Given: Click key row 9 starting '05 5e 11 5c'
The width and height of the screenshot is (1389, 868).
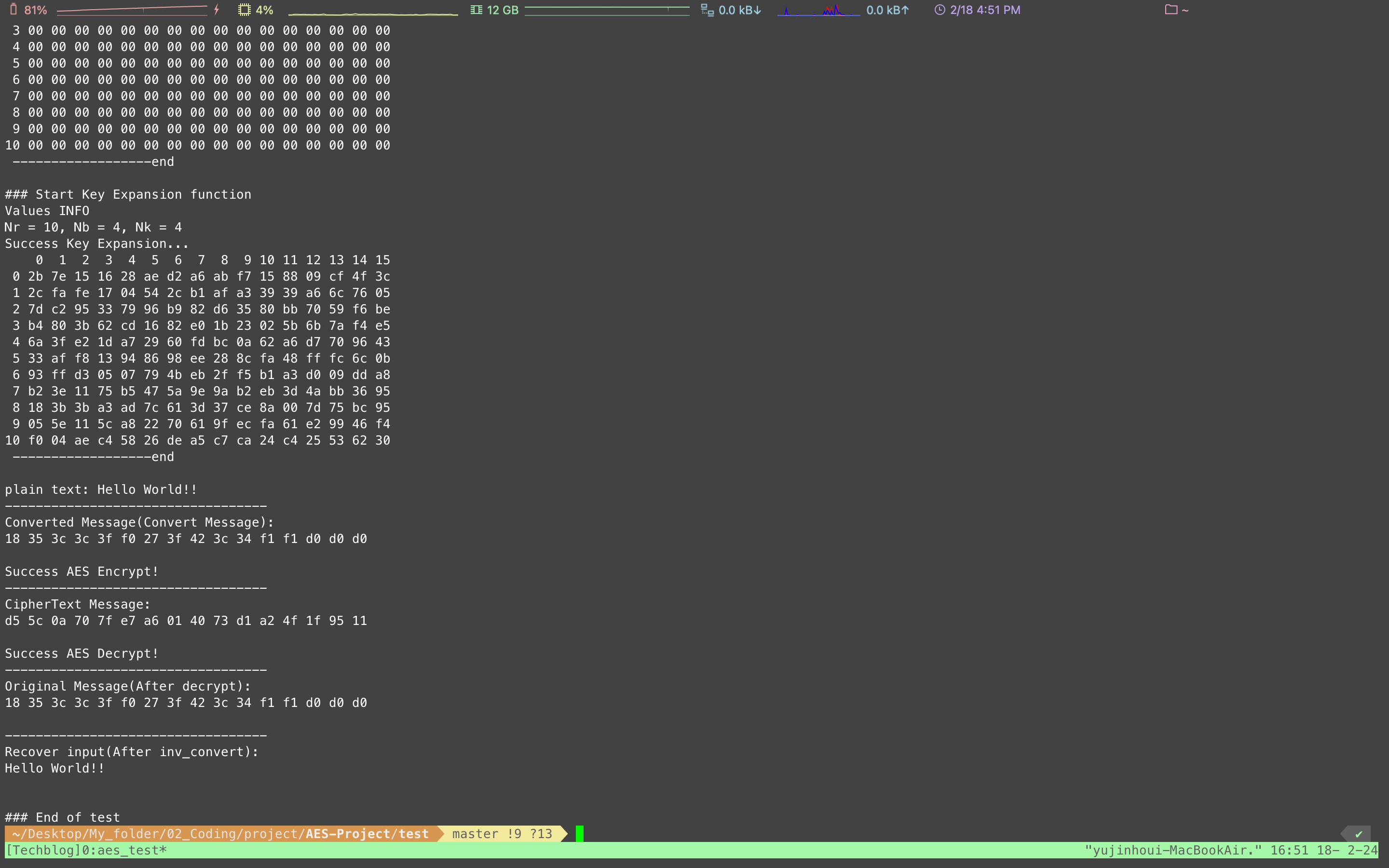Looking at the screenshot, I should tap(202, 424).
